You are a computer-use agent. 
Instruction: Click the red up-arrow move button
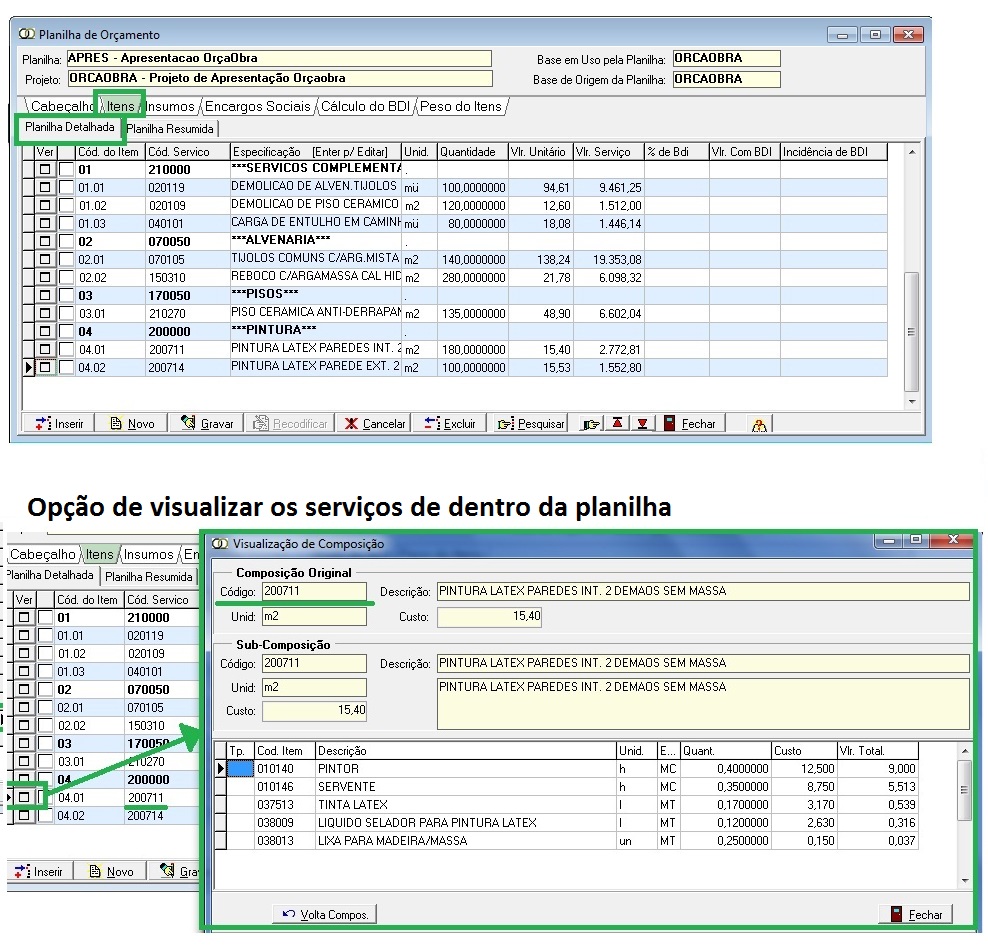pos(618,423)
